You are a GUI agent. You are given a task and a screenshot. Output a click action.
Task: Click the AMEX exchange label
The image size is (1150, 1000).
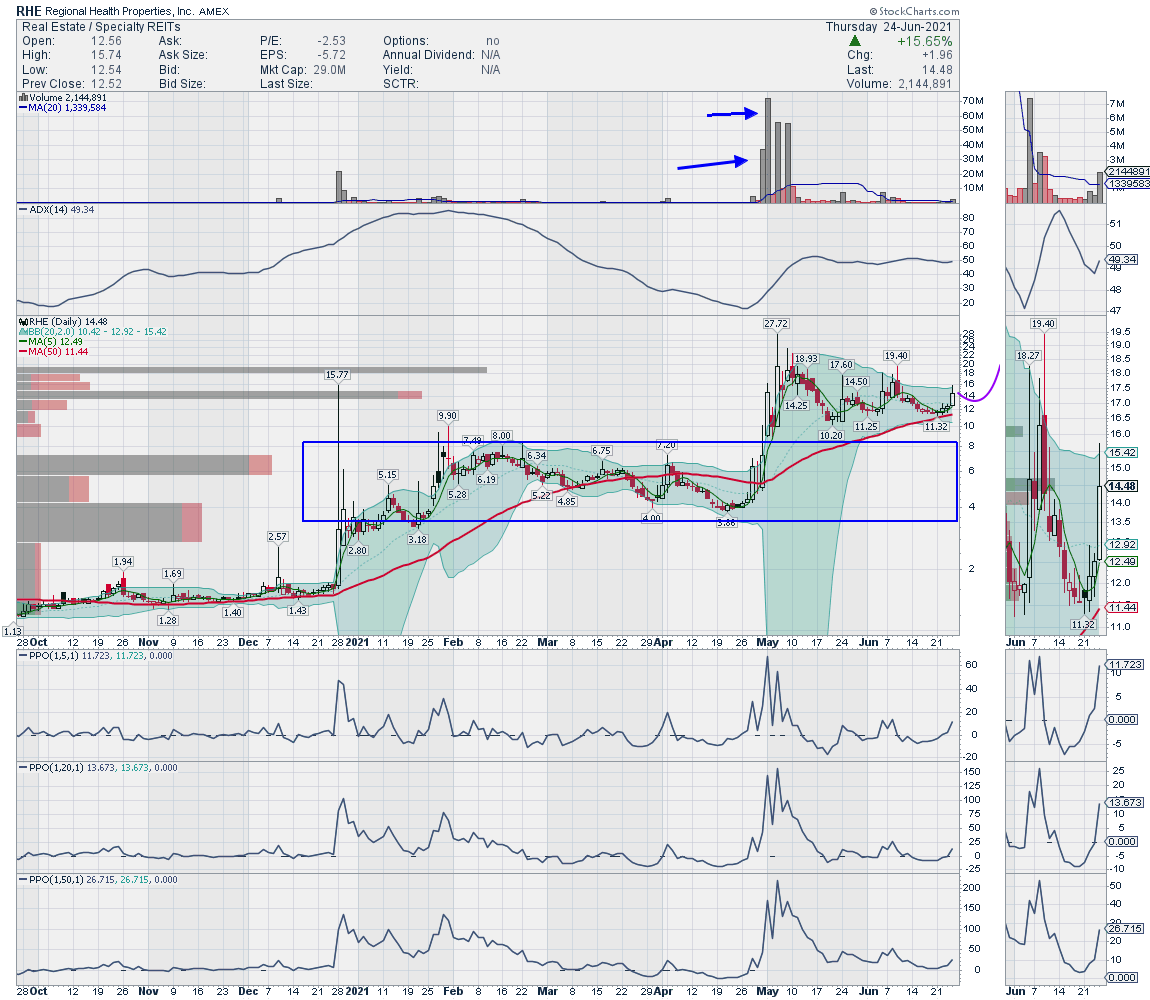coord(214,12)
